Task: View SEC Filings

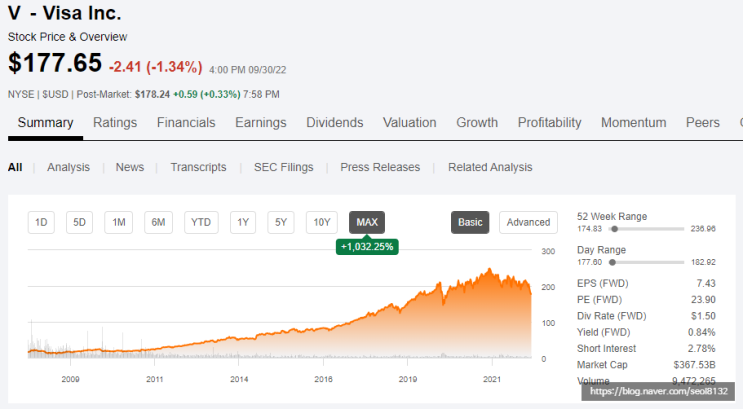Action: 283,167
